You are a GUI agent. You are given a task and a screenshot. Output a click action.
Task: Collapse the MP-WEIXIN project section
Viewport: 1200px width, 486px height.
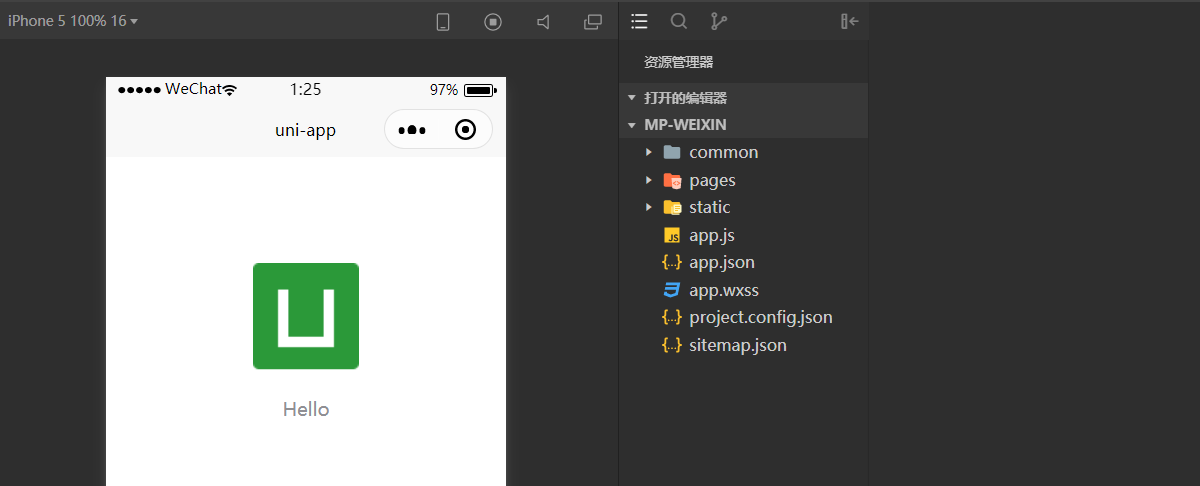[744, 125]
